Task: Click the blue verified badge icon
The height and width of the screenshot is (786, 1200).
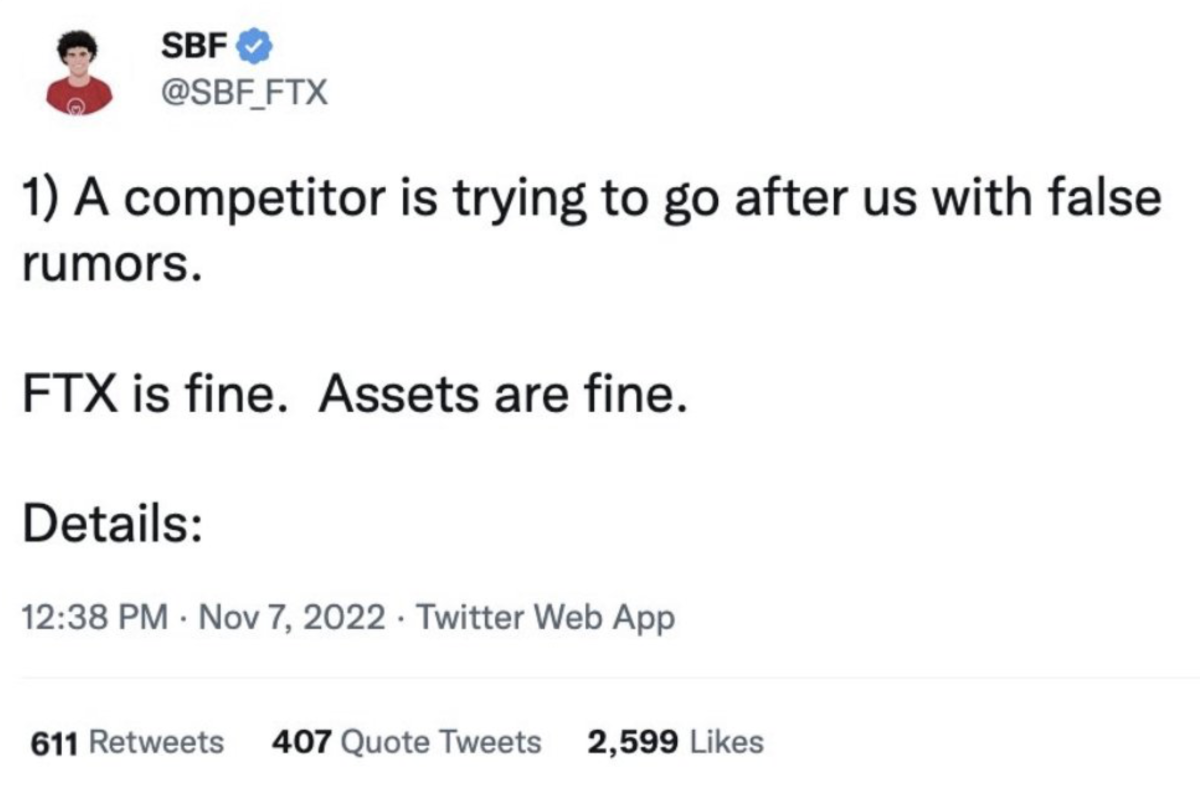Action: (254, 47)
